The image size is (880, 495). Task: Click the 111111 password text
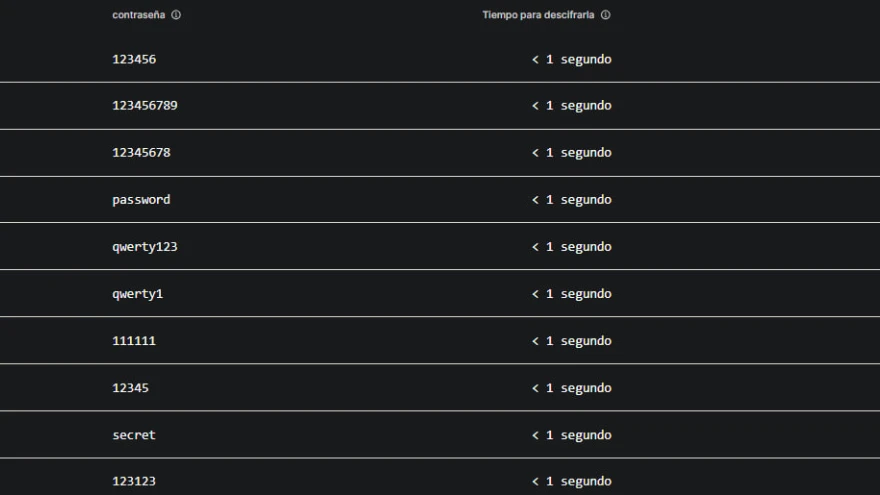tap(134, 341)
